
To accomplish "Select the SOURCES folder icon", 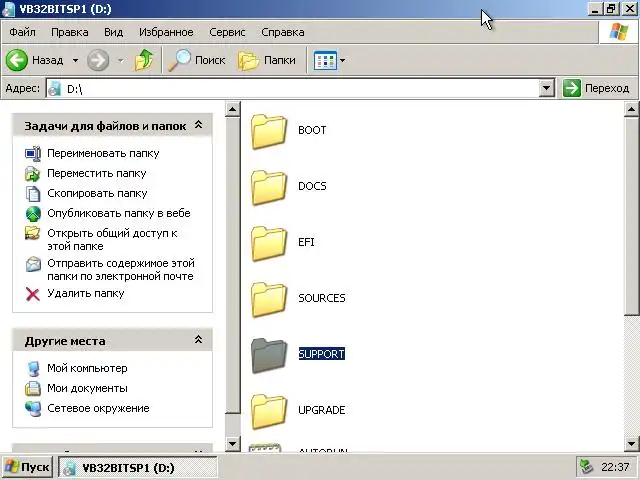I will [x=269, y=299].
